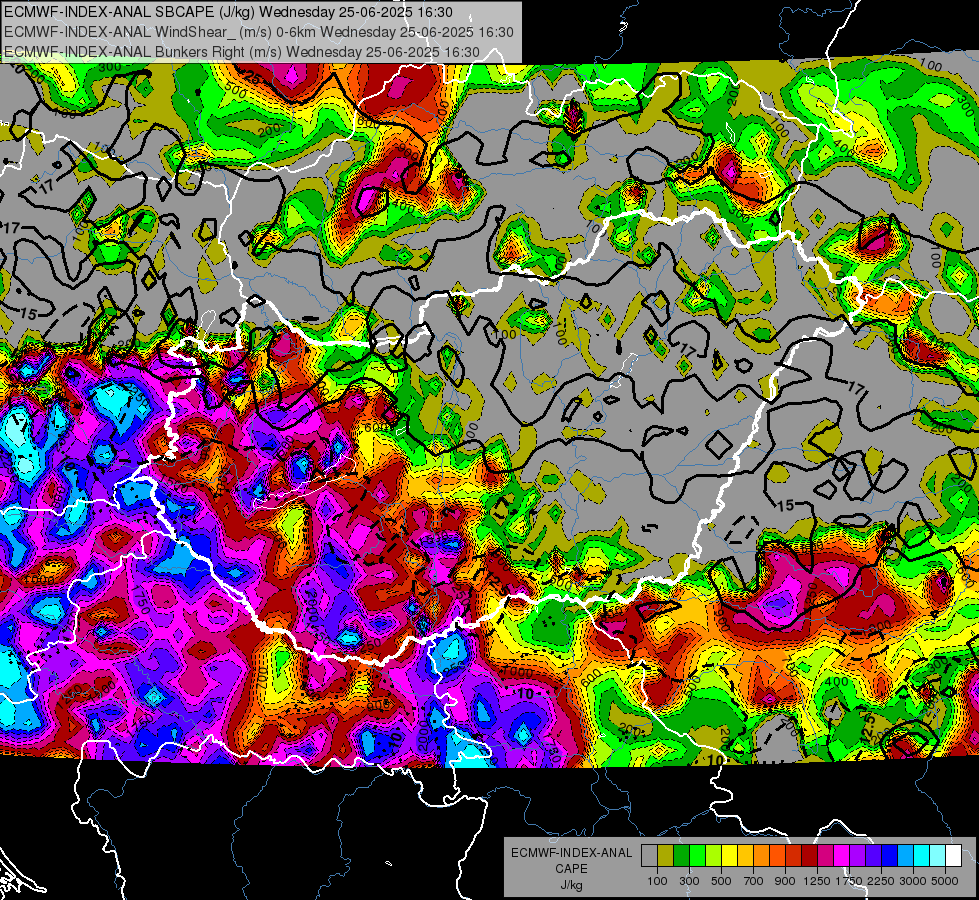Click the J/kg unit label in the legend
Image resolution: width=979 pixels, height=900 pixels.
point(571,884)
